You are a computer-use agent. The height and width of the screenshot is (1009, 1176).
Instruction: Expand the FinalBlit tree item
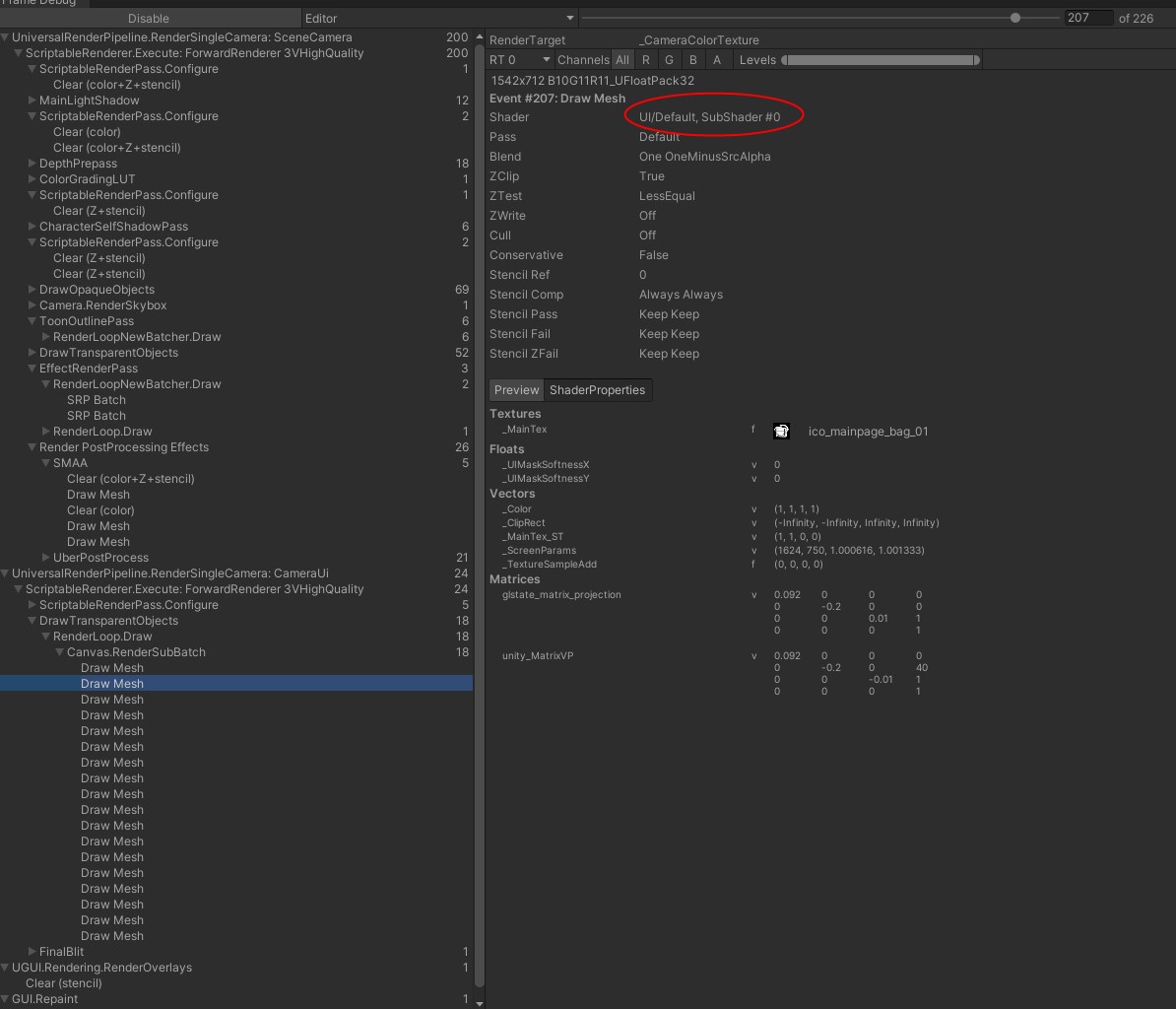pyautogui.click(x=33, y=952)
